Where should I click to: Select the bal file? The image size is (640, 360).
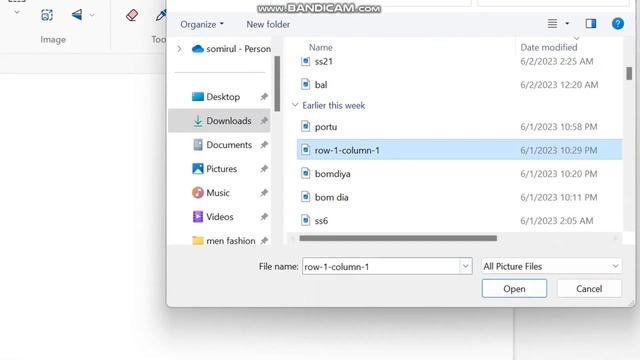[x=459, y=84]
